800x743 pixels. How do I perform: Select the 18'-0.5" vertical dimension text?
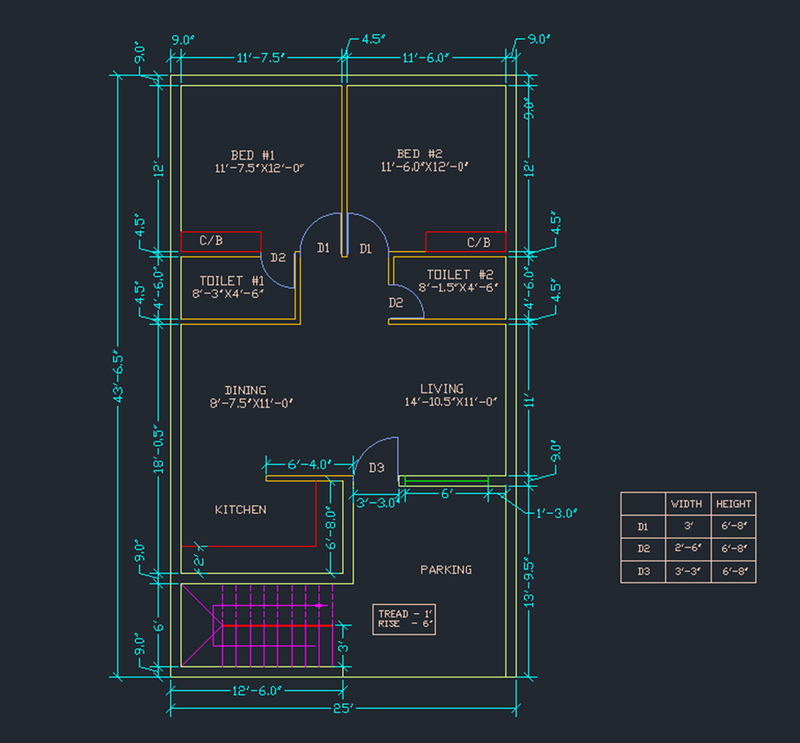[x=159, y=451]
